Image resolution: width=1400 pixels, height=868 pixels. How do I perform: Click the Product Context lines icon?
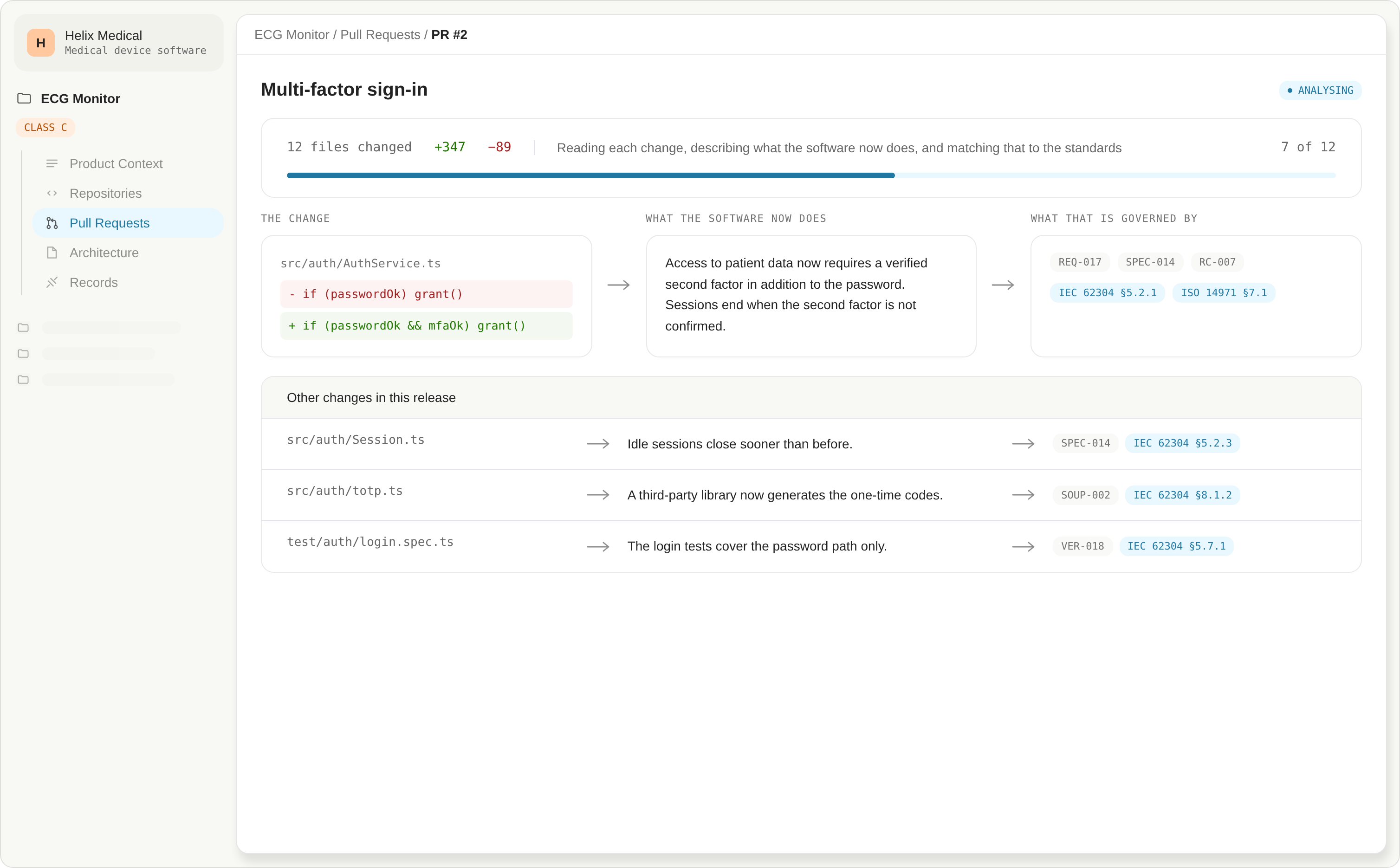pos(52,163)
